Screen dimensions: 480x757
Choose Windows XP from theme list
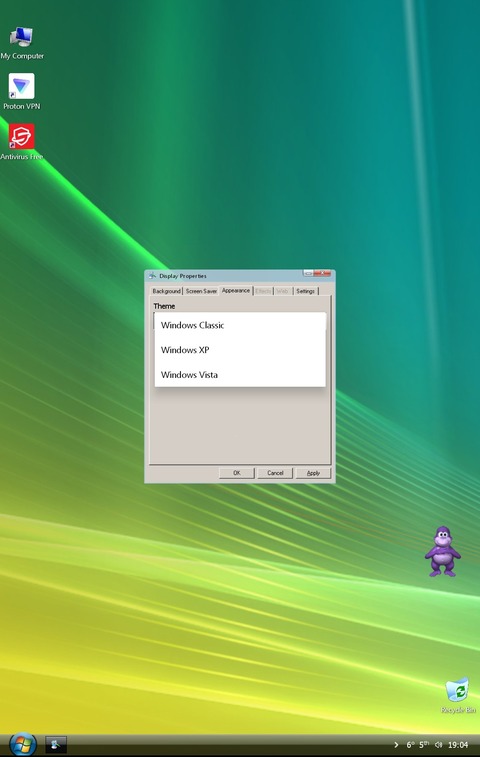coord(240,350)
